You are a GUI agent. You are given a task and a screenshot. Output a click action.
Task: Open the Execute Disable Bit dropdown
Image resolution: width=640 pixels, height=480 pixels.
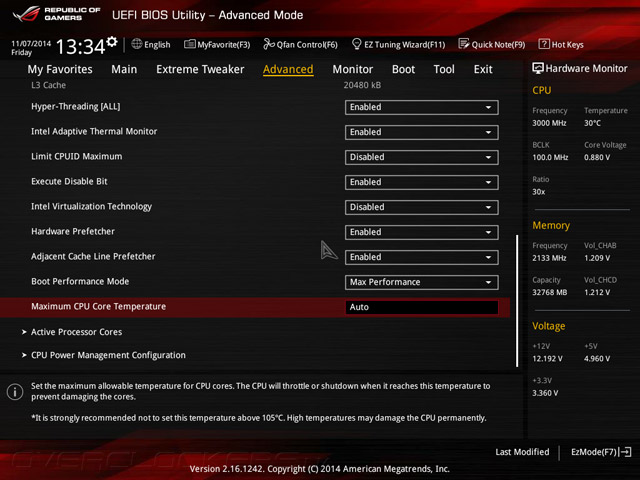tap(421, 182)
